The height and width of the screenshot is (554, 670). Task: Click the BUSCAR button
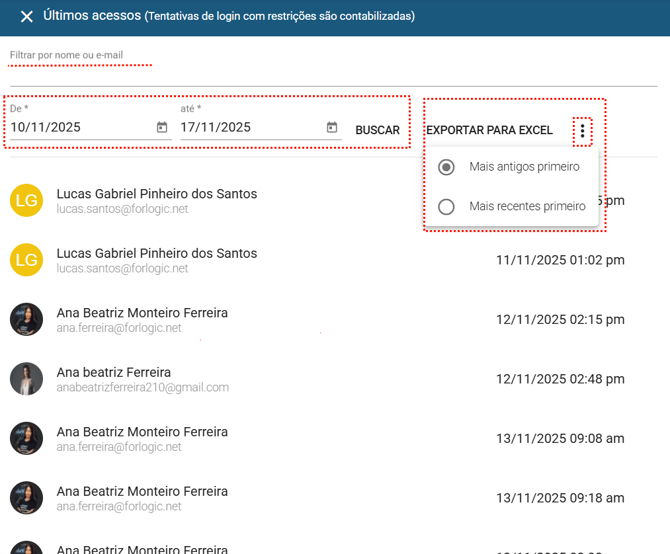click(x=377, y=131)
